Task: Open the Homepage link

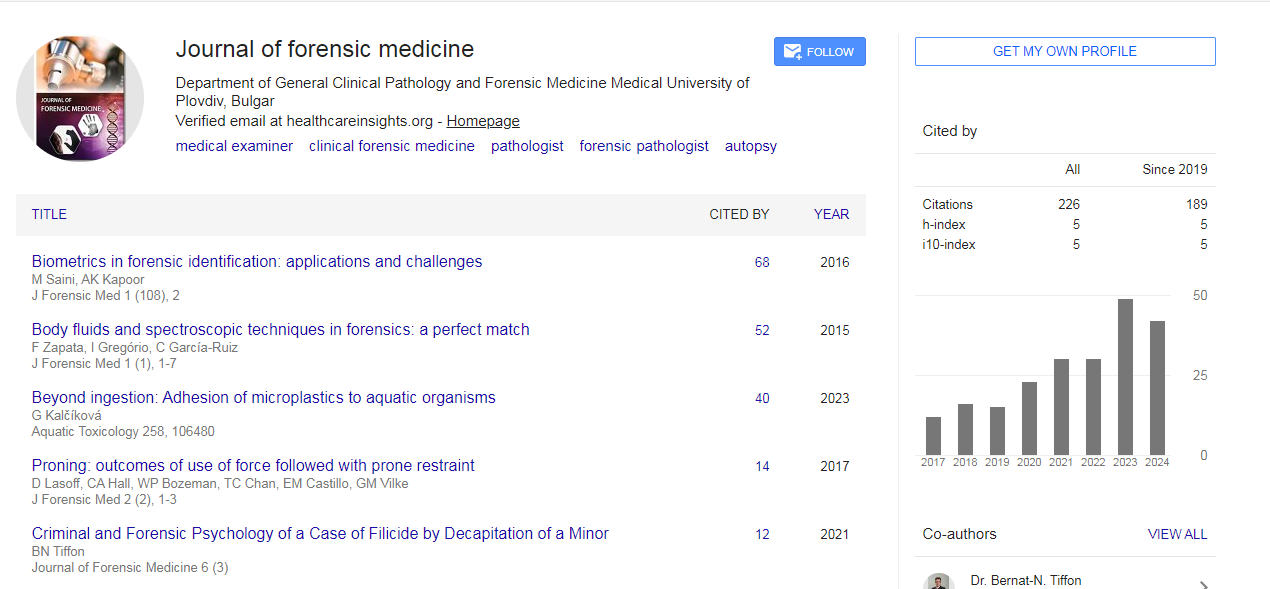Action: click(483, 121)
